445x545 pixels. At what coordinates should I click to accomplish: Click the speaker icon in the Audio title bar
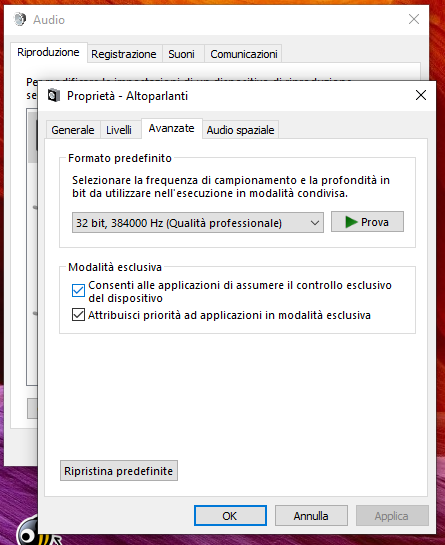click(x=20, y=19)
